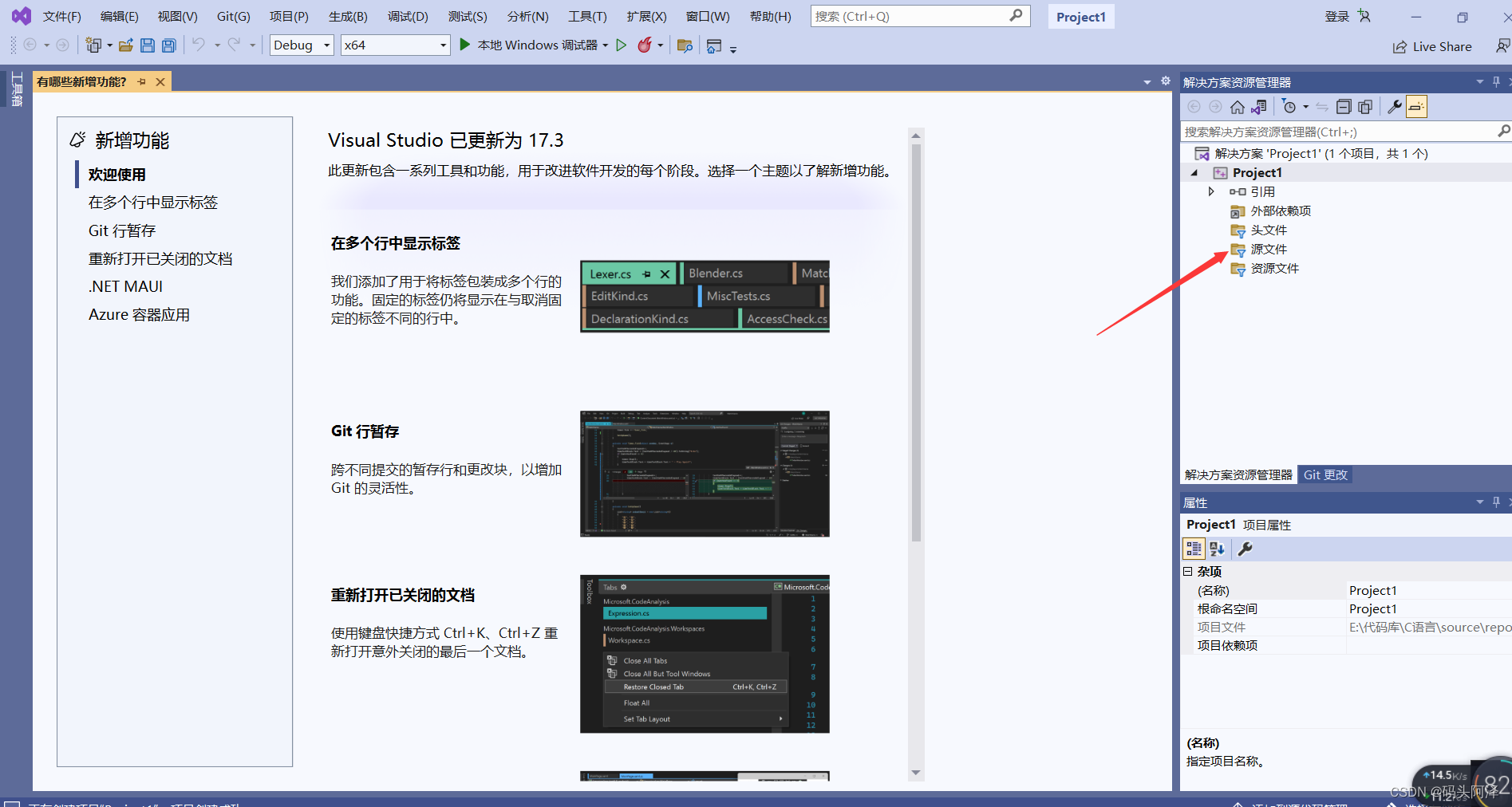Image resolution: width=1512 pixels, height=807 pixels.
Task: Start debugging with green play button
Action: [x=465, y=45]
